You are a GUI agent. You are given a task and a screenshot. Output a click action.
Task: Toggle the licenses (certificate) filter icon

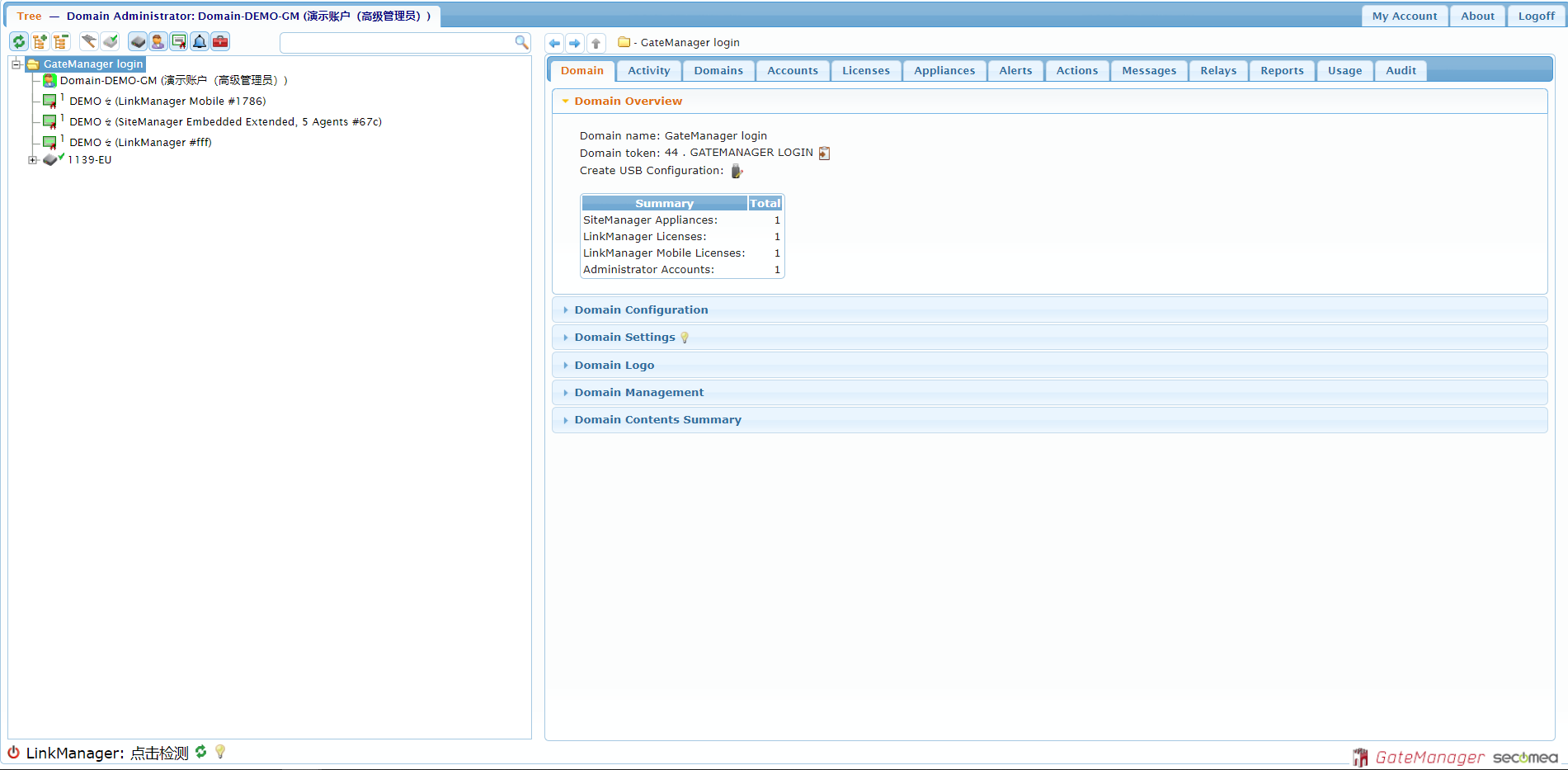coord(179,41)
